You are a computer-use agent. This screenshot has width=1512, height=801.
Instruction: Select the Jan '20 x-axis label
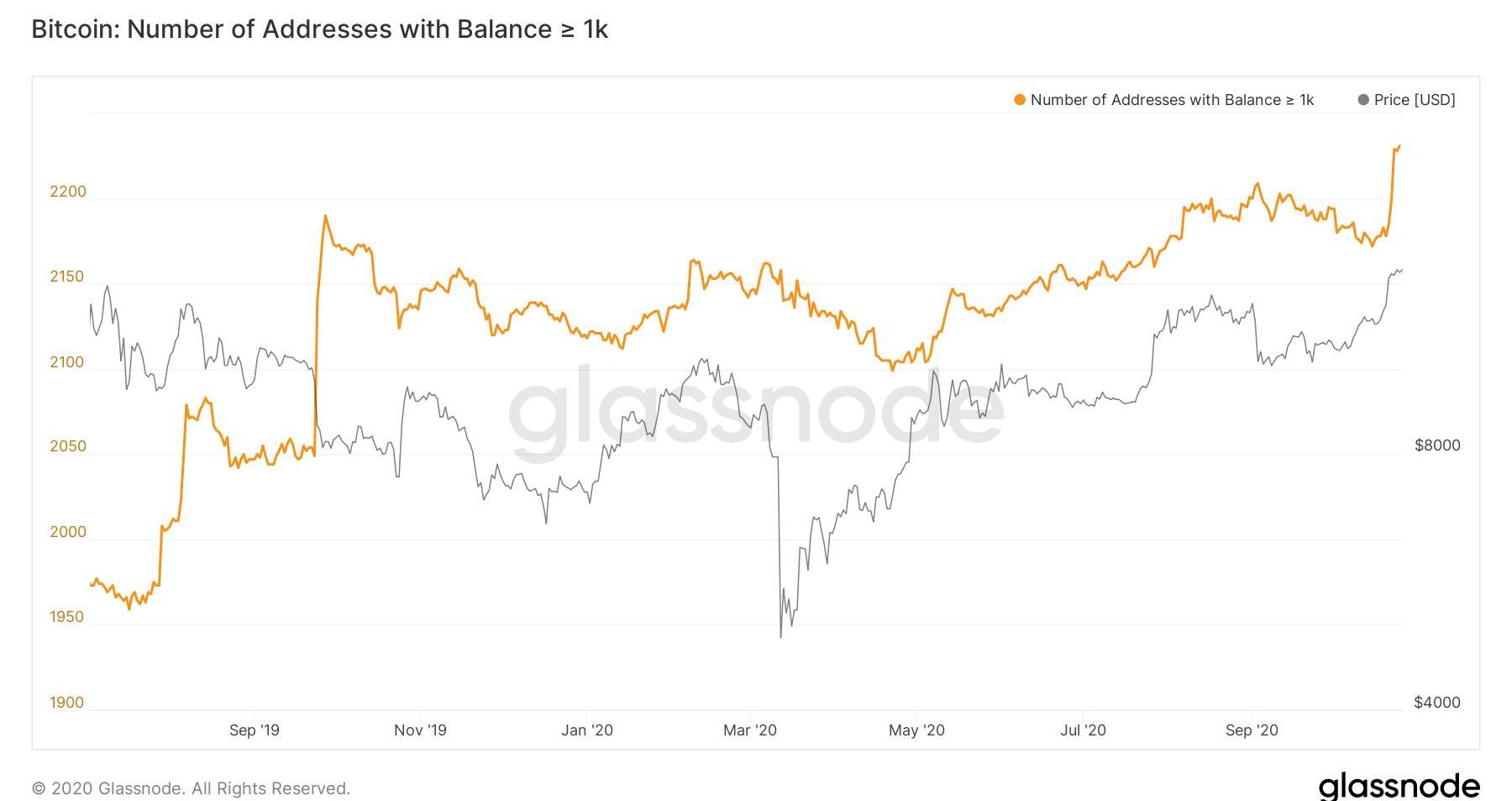587,730
